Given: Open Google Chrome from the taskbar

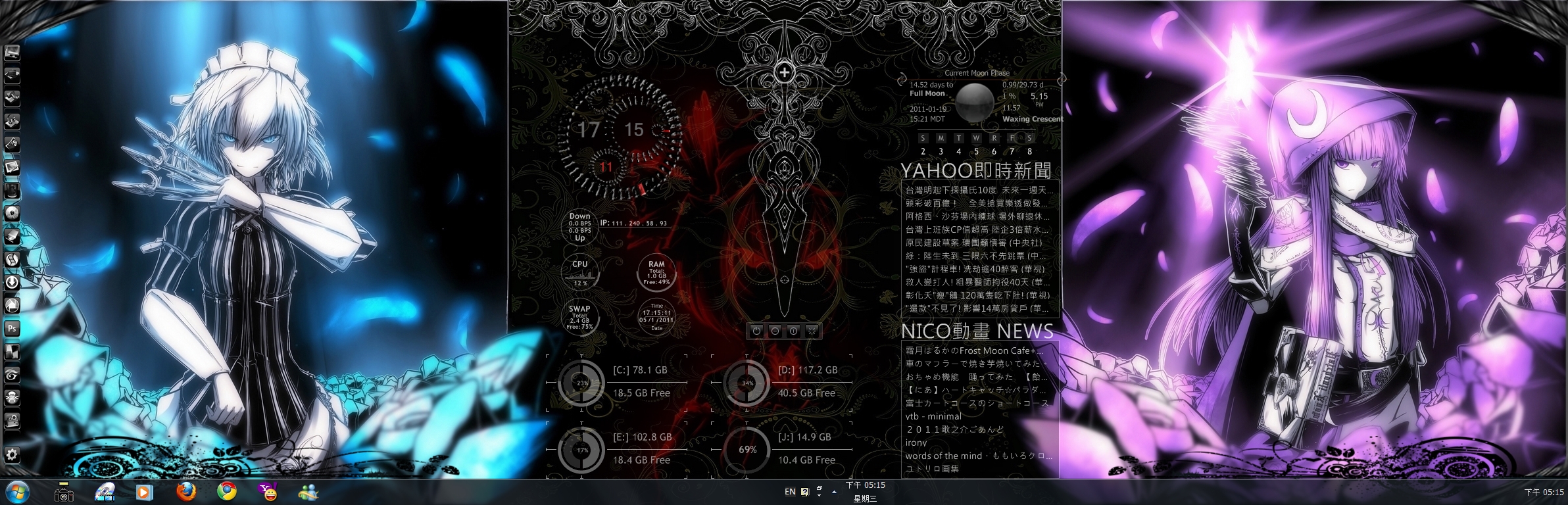Looking at the screenshot, I should [227, 492].
